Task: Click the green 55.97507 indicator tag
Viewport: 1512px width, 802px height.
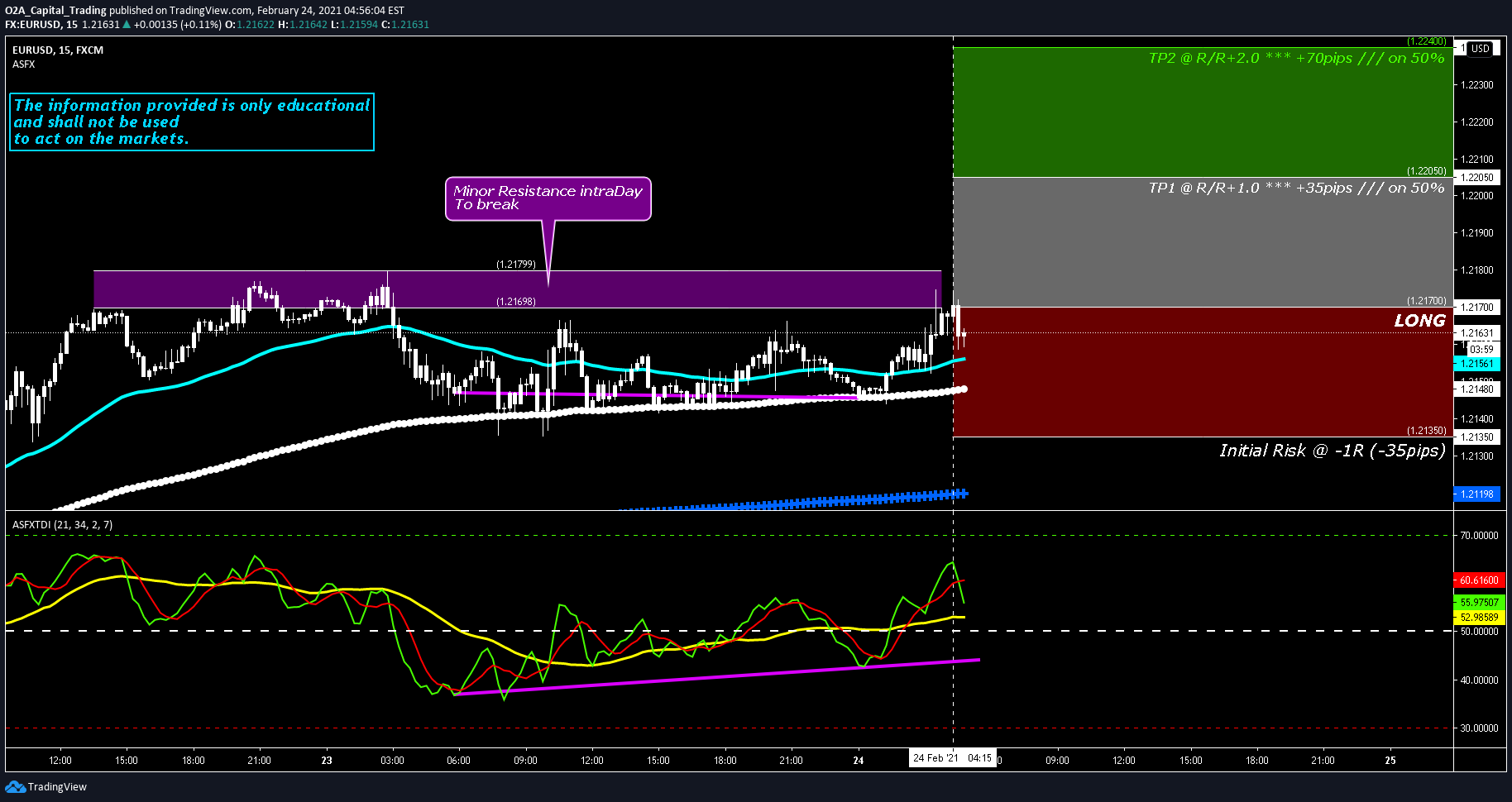Action: 1479,603
